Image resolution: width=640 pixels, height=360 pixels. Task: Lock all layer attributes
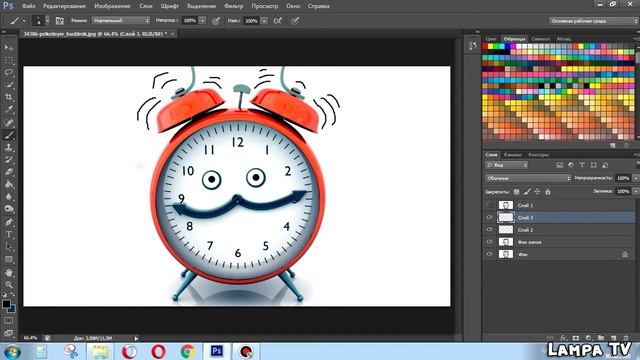point(548,191)
